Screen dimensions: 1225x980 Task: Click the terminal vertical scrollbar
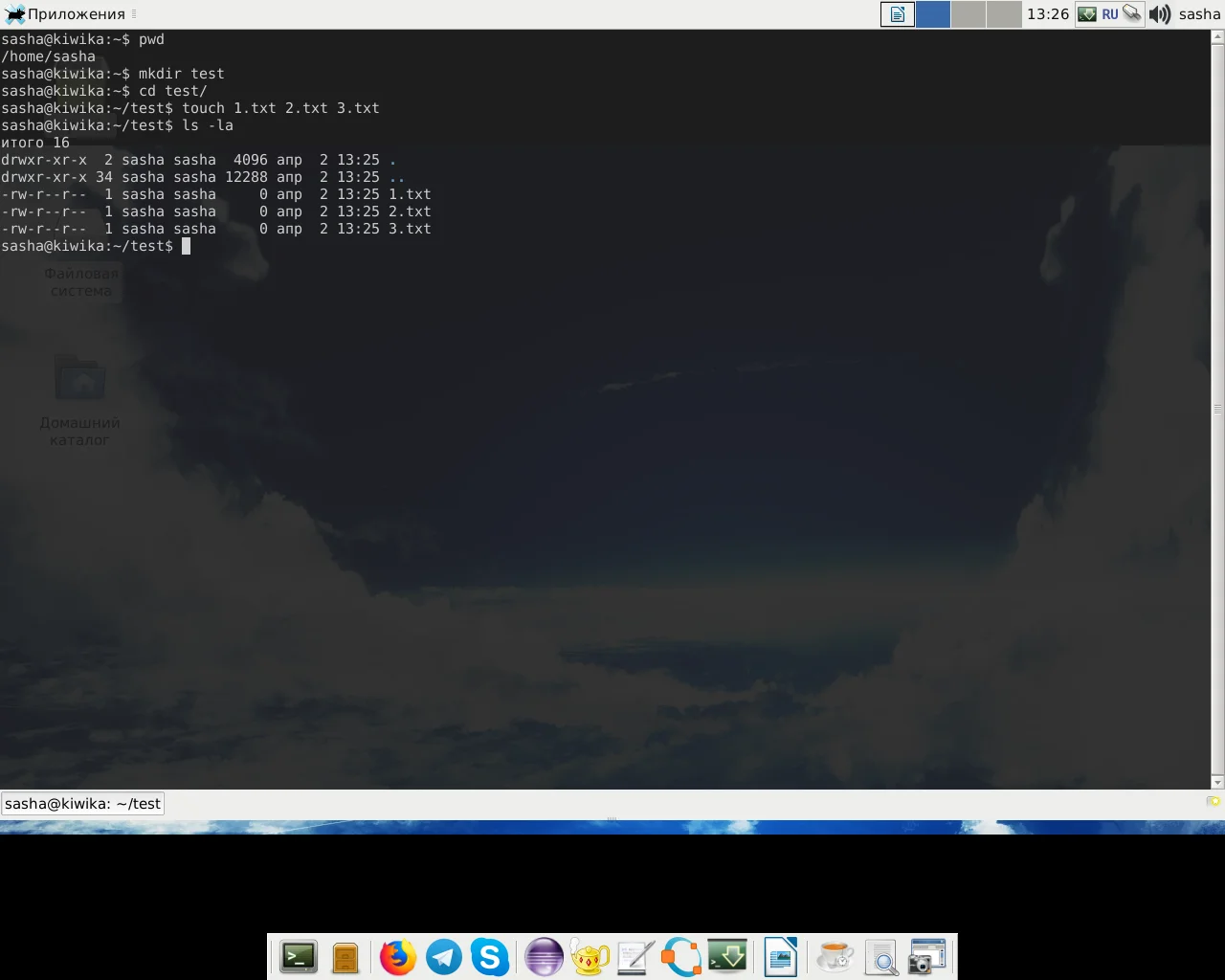(1217, 410)
